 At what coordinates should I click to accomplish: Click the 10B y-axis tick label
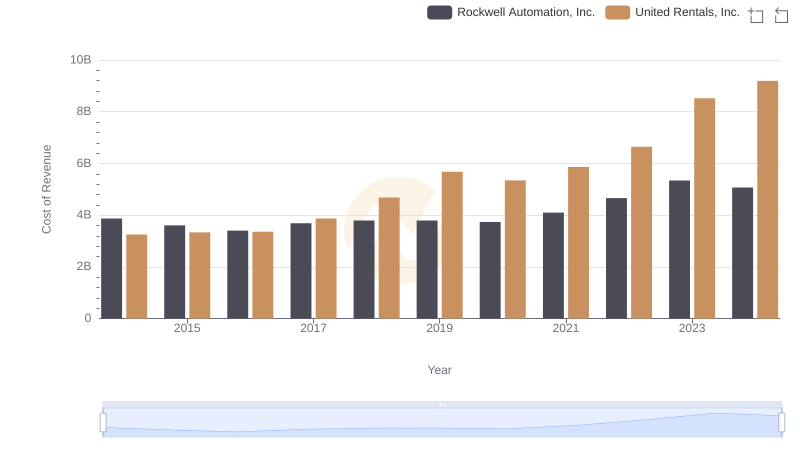[80, 60]
